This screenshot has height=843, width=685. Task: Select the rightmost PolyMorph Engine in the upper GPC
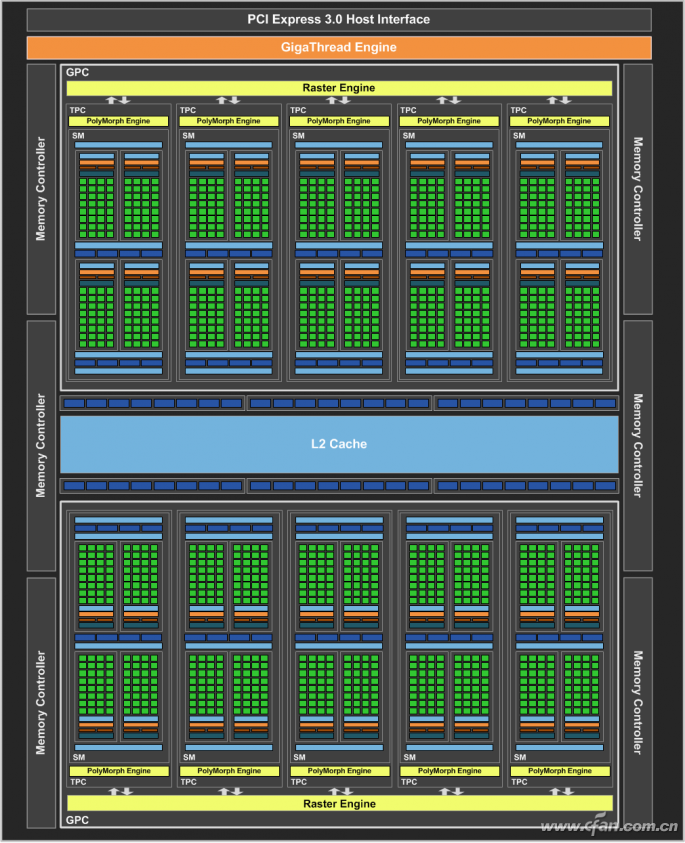(x=559, y=121)
